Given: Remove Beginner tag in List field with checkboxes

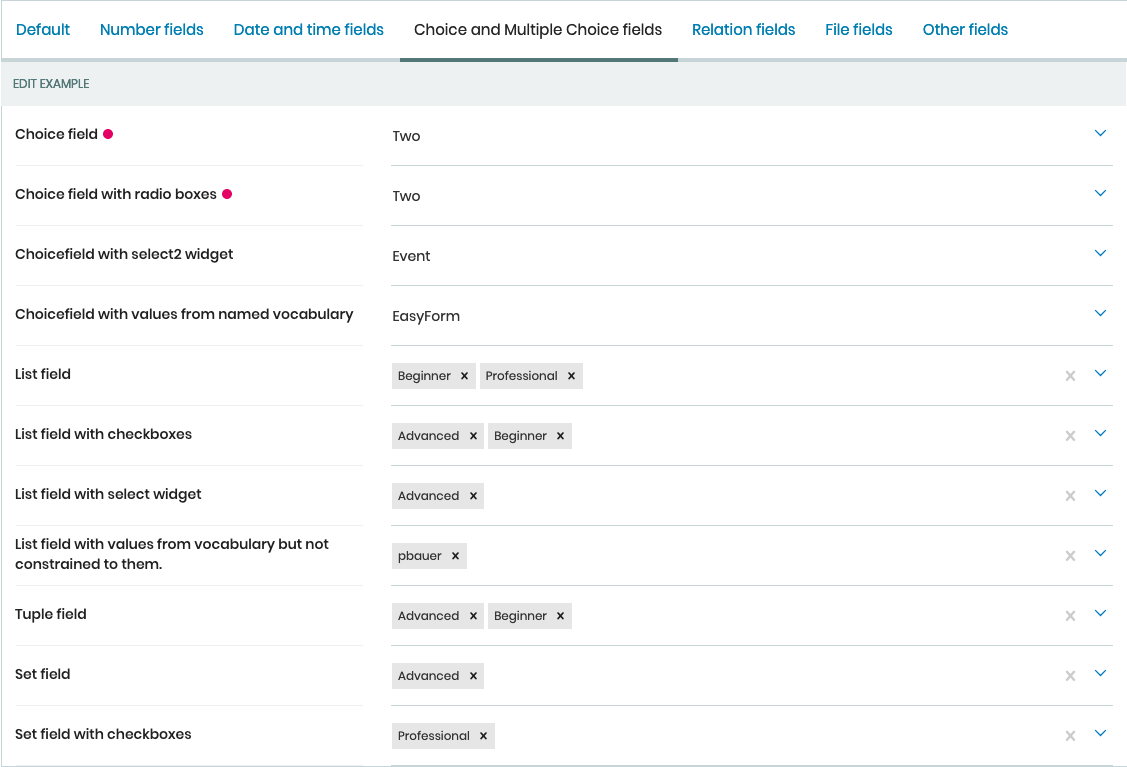Looking at the screenshot, I should click(560, 436).
